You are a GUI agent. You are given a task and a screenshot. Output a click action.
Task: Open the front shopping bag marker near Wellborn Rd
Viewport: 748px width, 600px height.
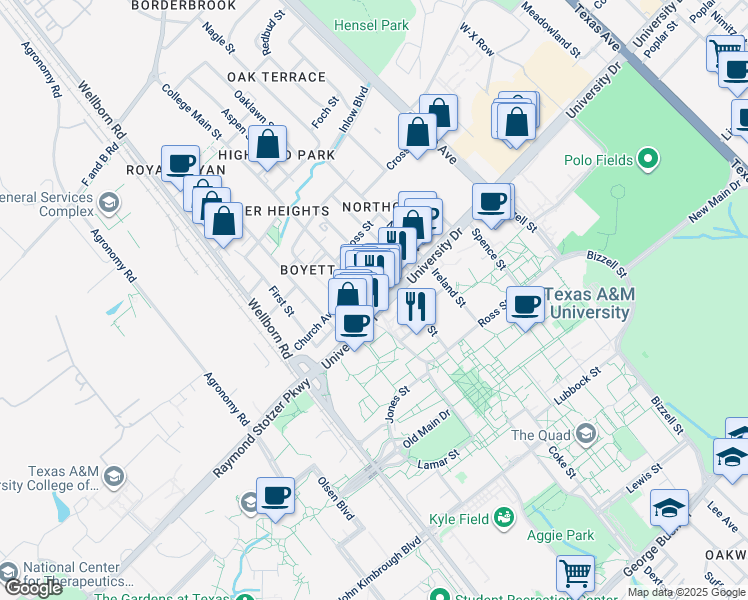[x=223, y=222]
